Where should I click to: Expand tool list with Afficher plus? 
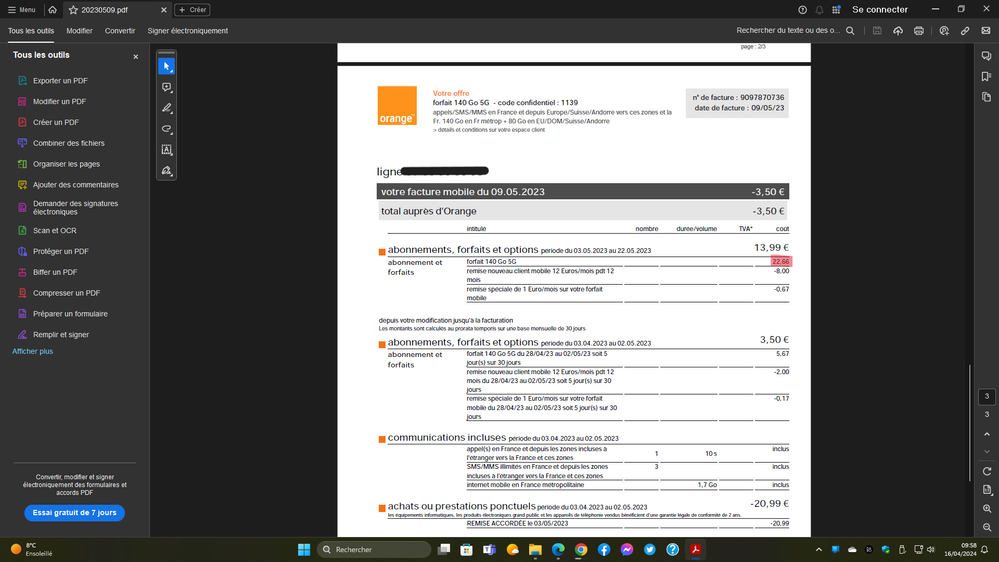point(33,352)
